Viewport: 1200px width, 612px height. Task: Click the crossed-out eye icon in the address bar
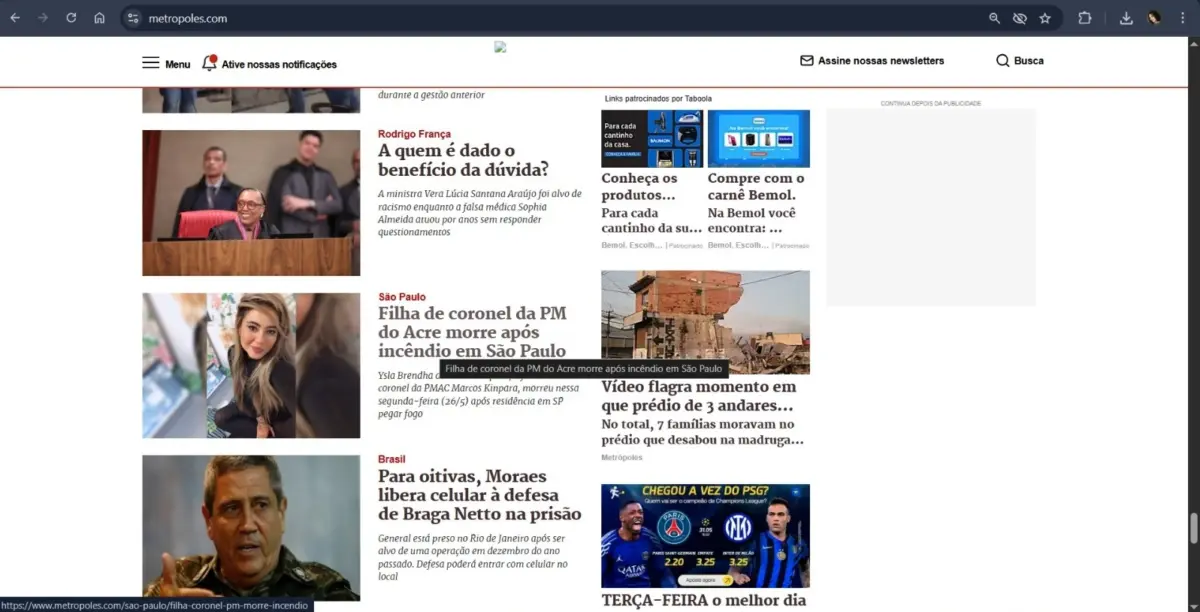pyautogui.click(x=1020, y=18)
